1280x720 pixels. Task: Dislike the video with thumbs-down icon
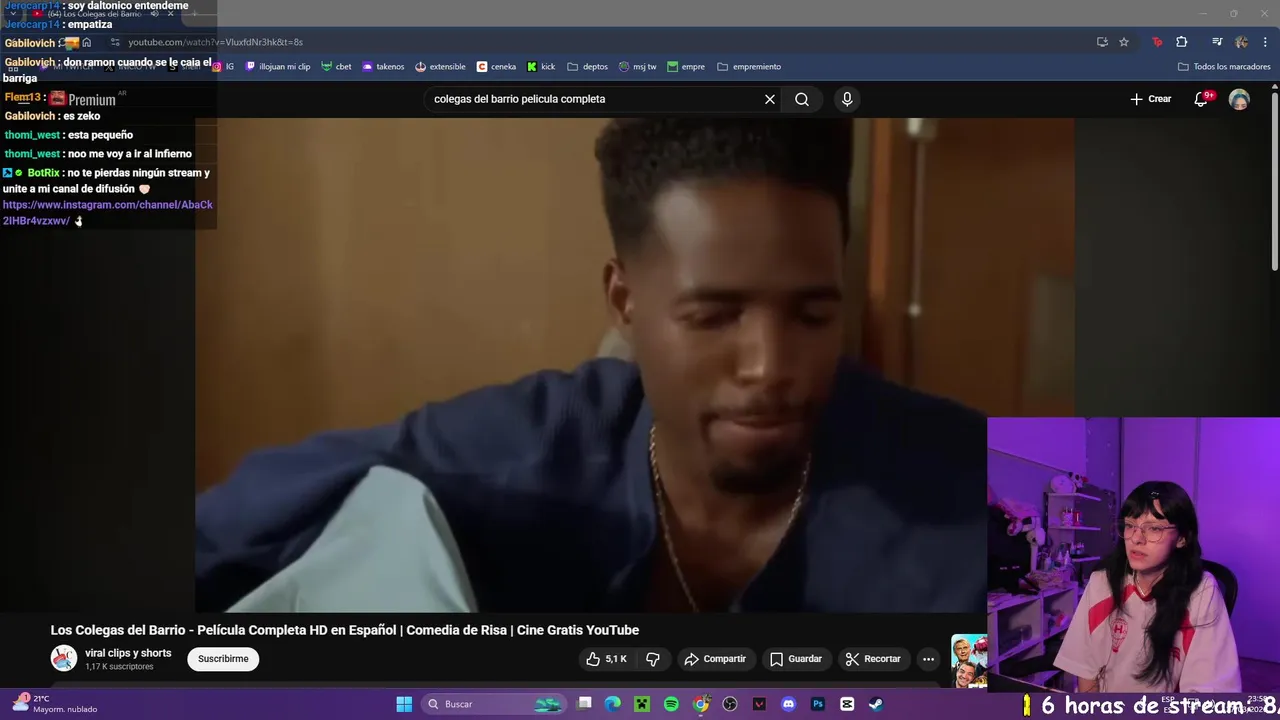point(653,659)
